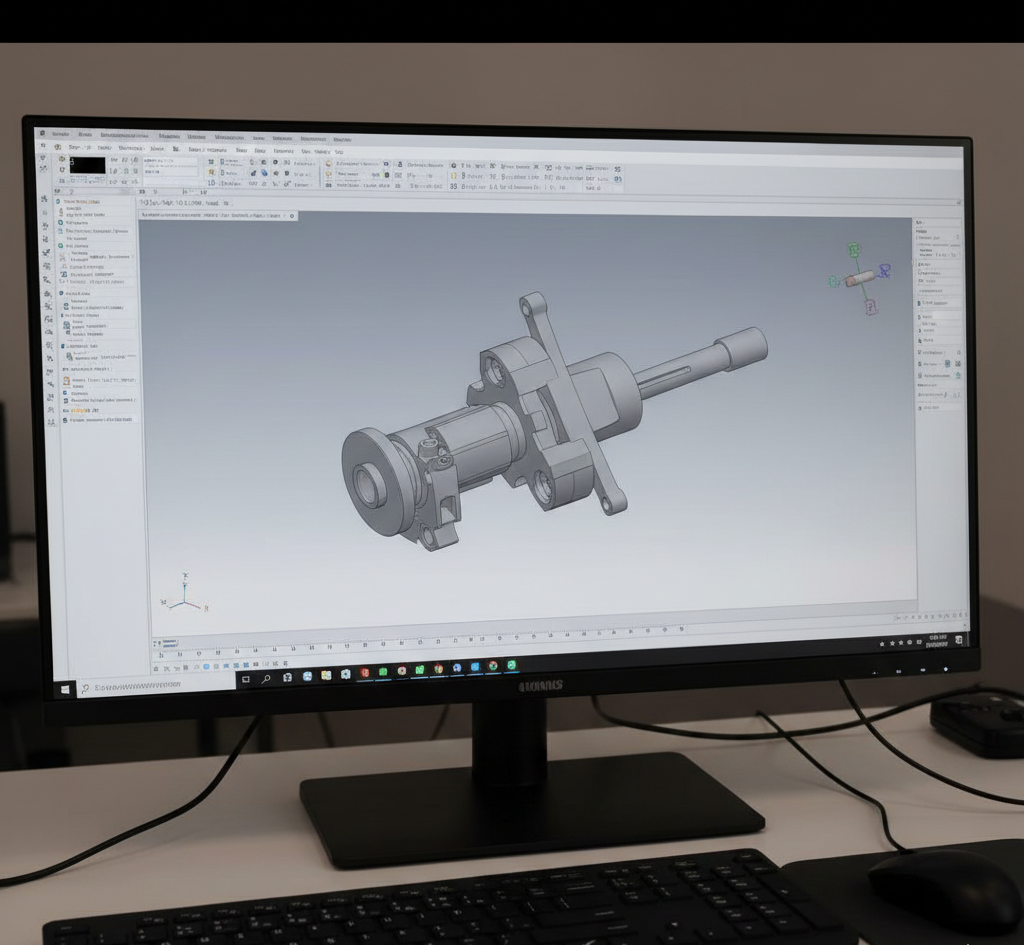
Task: Click the black color swatch in ribbon
Action: tap(87, 165)
